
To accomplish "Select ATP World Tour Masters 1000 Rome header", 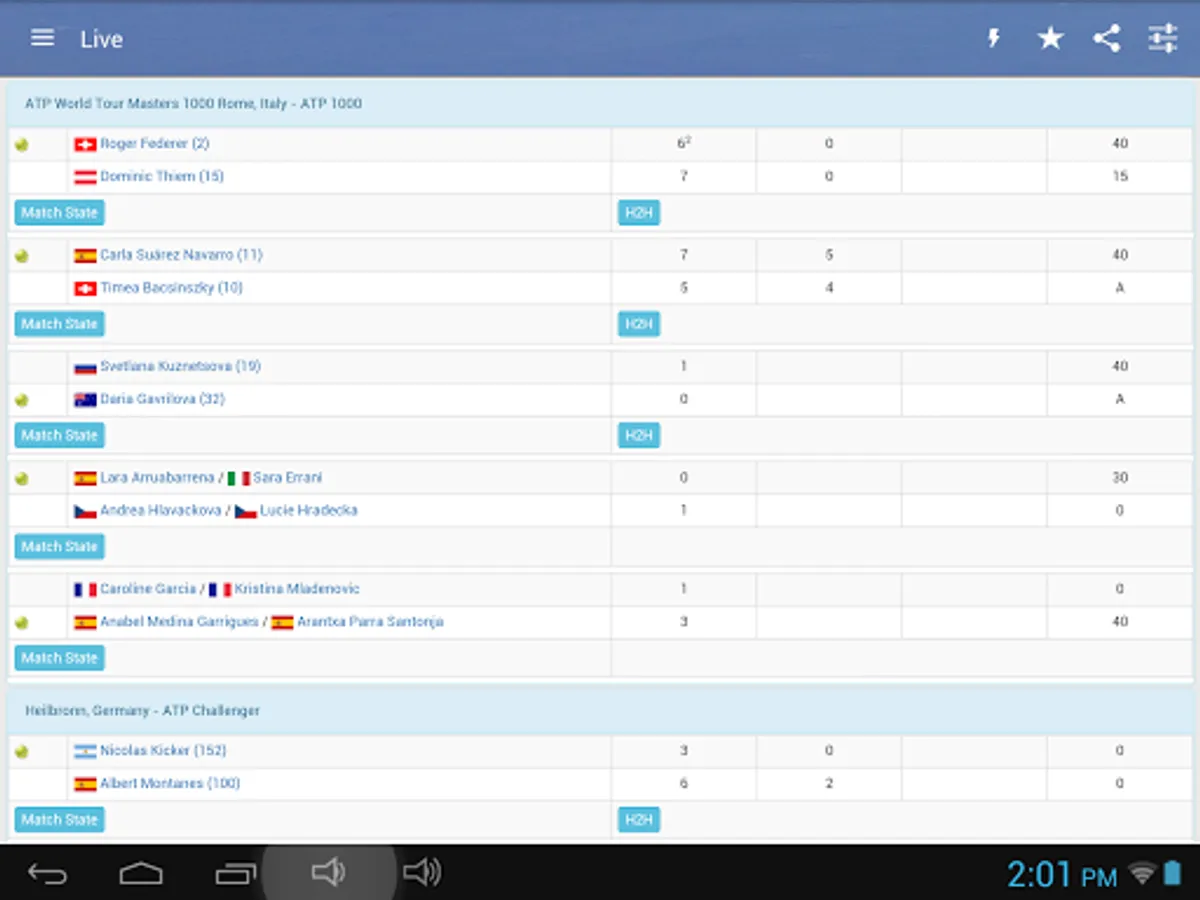I will pos(600,103).
